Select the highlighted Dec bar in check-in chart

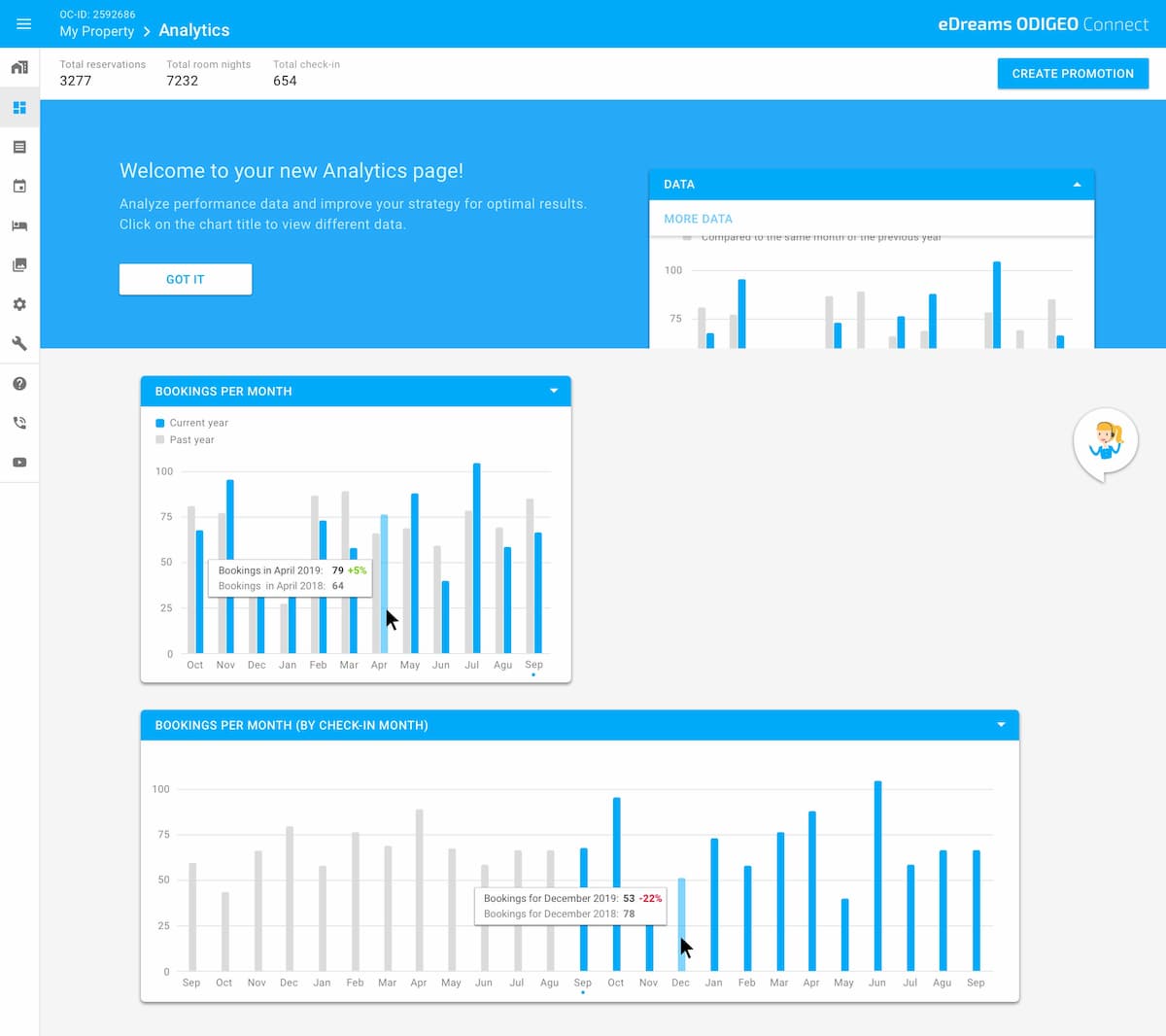pos(681,924)
